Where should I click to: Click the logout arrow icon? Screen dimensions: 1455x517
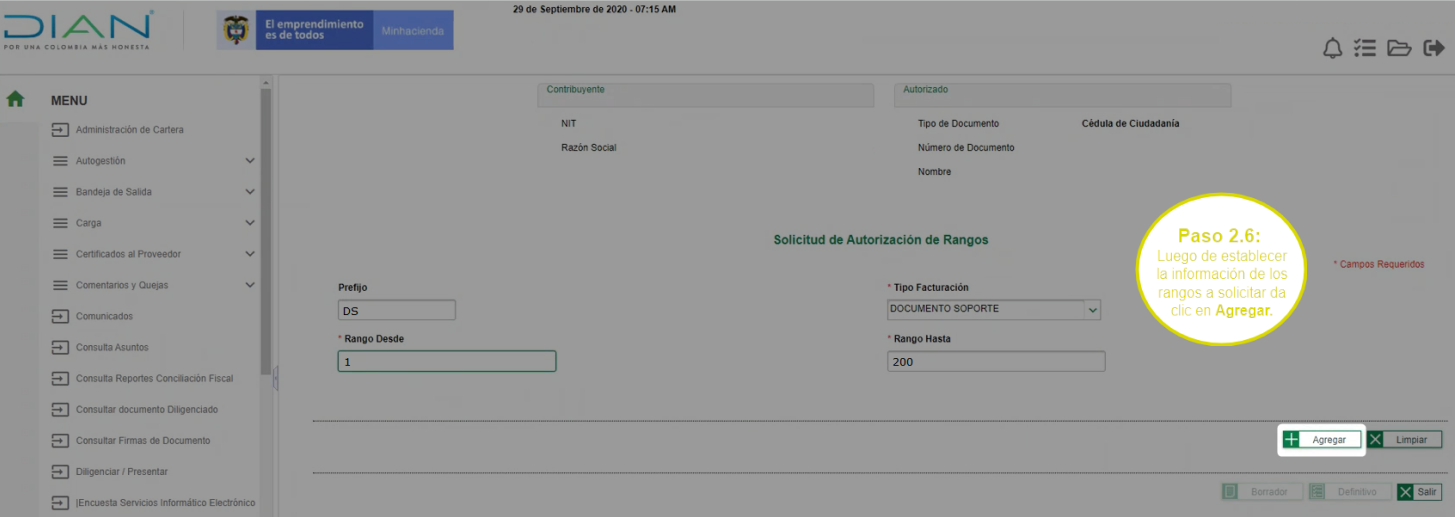pyautogui.click(x=1433, y=48)
